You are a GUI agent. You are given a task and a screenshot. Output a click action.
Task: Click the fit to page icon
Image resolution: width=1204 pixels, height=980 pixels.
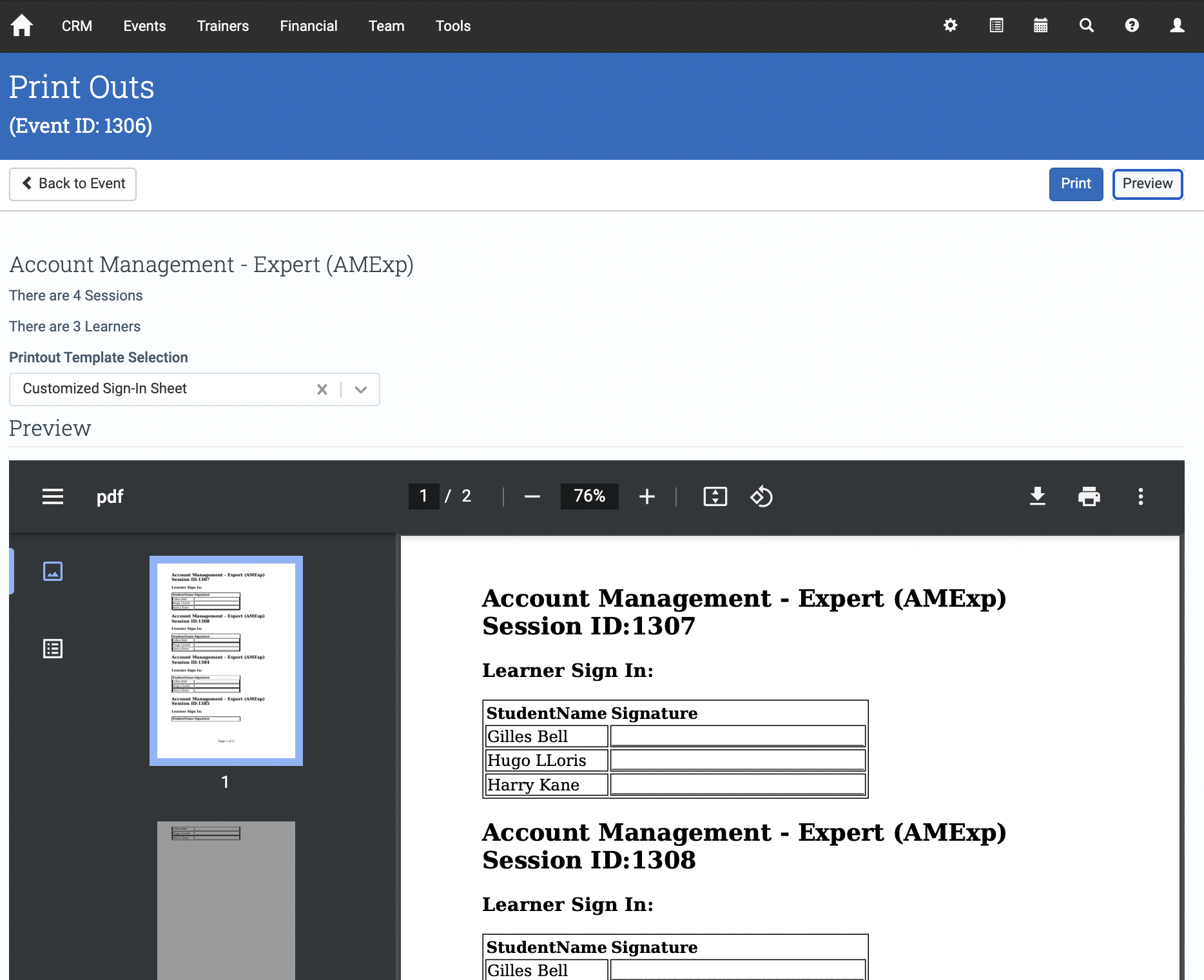pyautogui.click(x=715, y=496)
